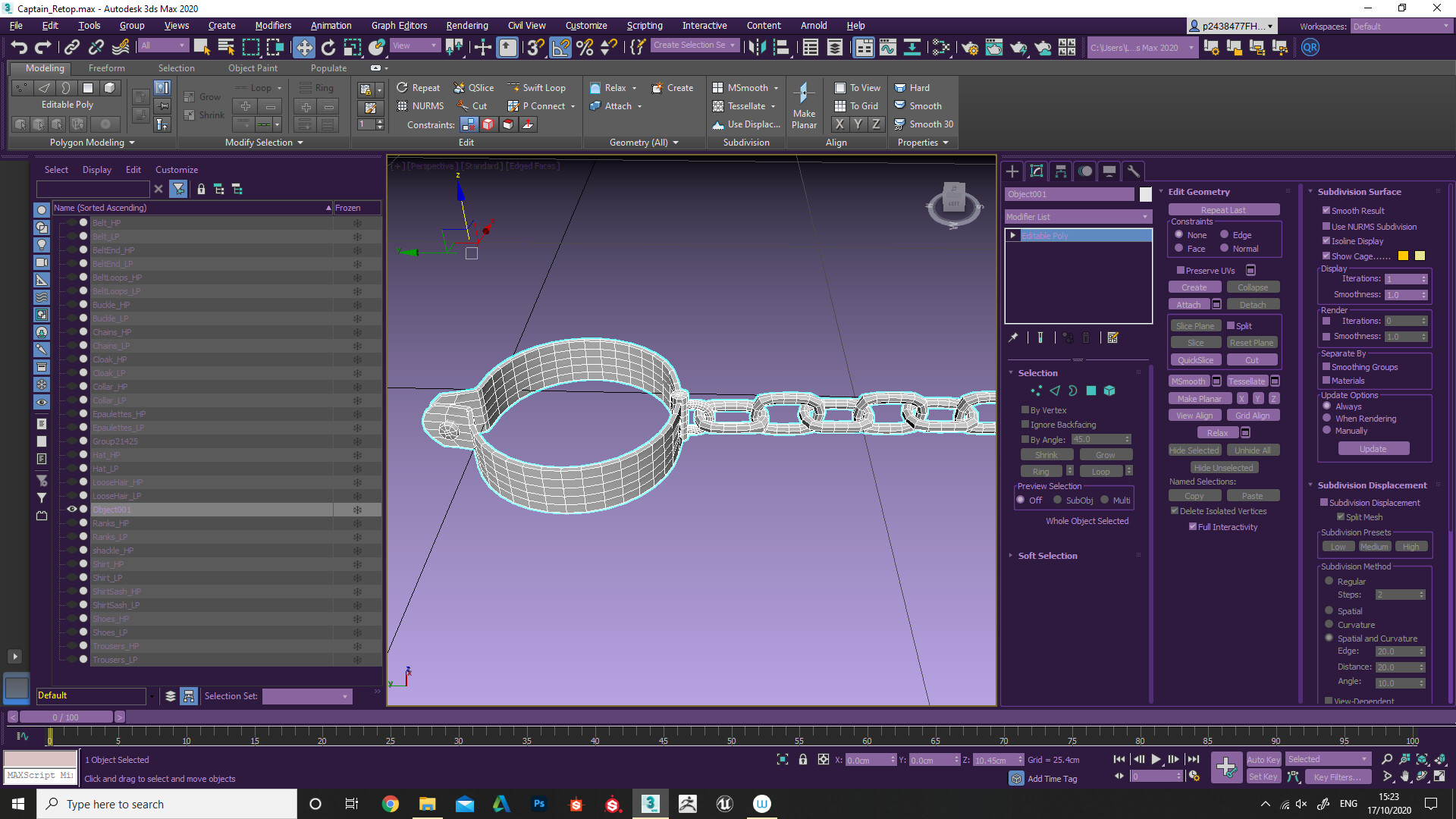The height and width of the screenshot is (819, 1456).
Task: Click the Play Animation button
Action: point(1156,759)
